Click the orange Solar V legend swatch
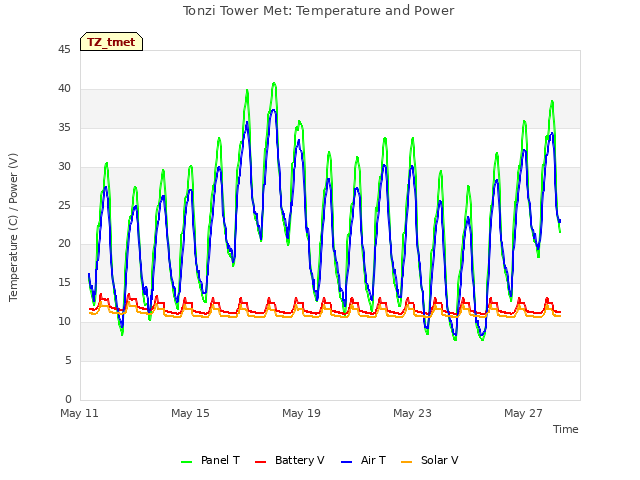The height and width of the screenshot is (480, 640). pyautogui.click(x=407, y=462)
